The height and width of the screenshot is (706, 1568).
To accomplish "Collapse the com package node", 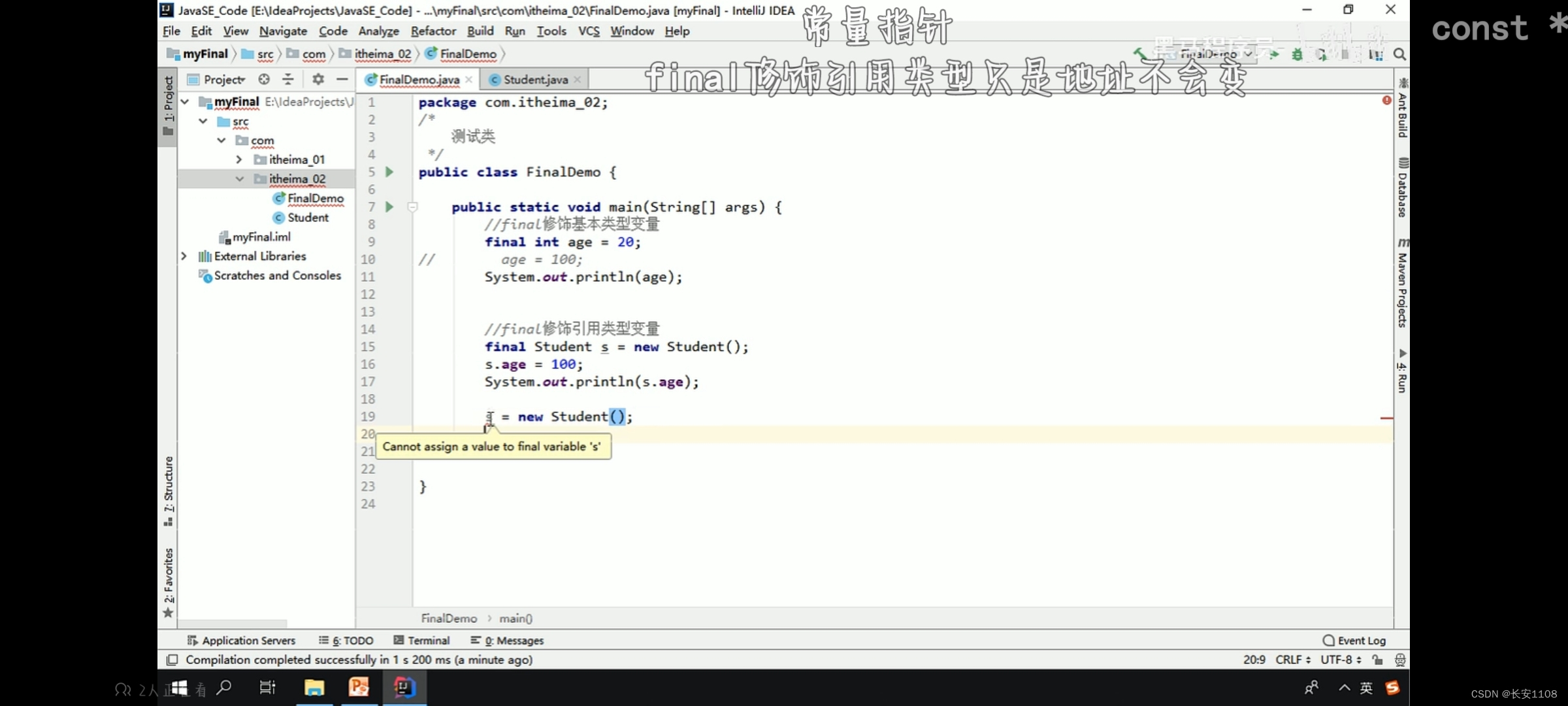I will click(221, 141).
